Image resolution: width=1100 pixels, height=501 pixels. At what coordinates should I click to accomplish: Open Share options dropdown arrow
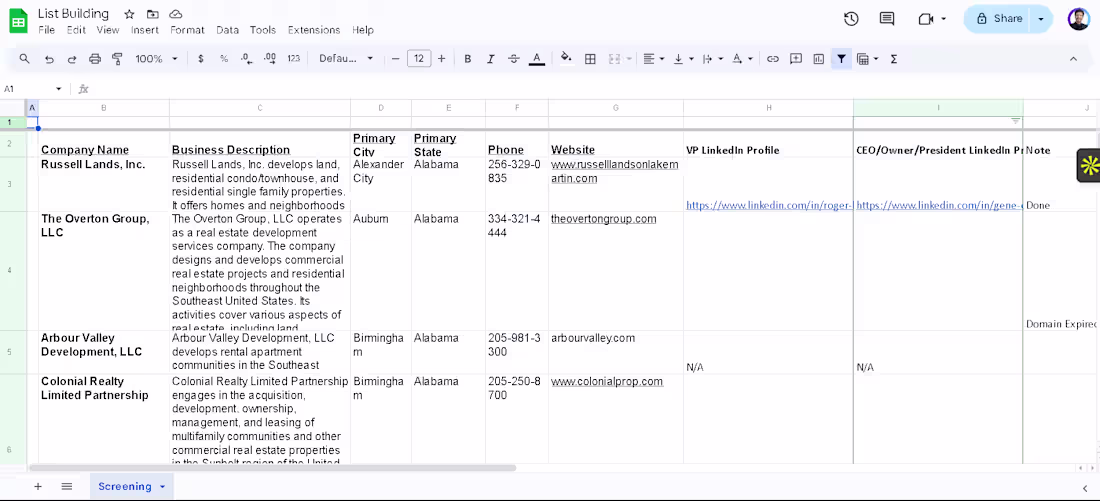tap(1041, 19)
